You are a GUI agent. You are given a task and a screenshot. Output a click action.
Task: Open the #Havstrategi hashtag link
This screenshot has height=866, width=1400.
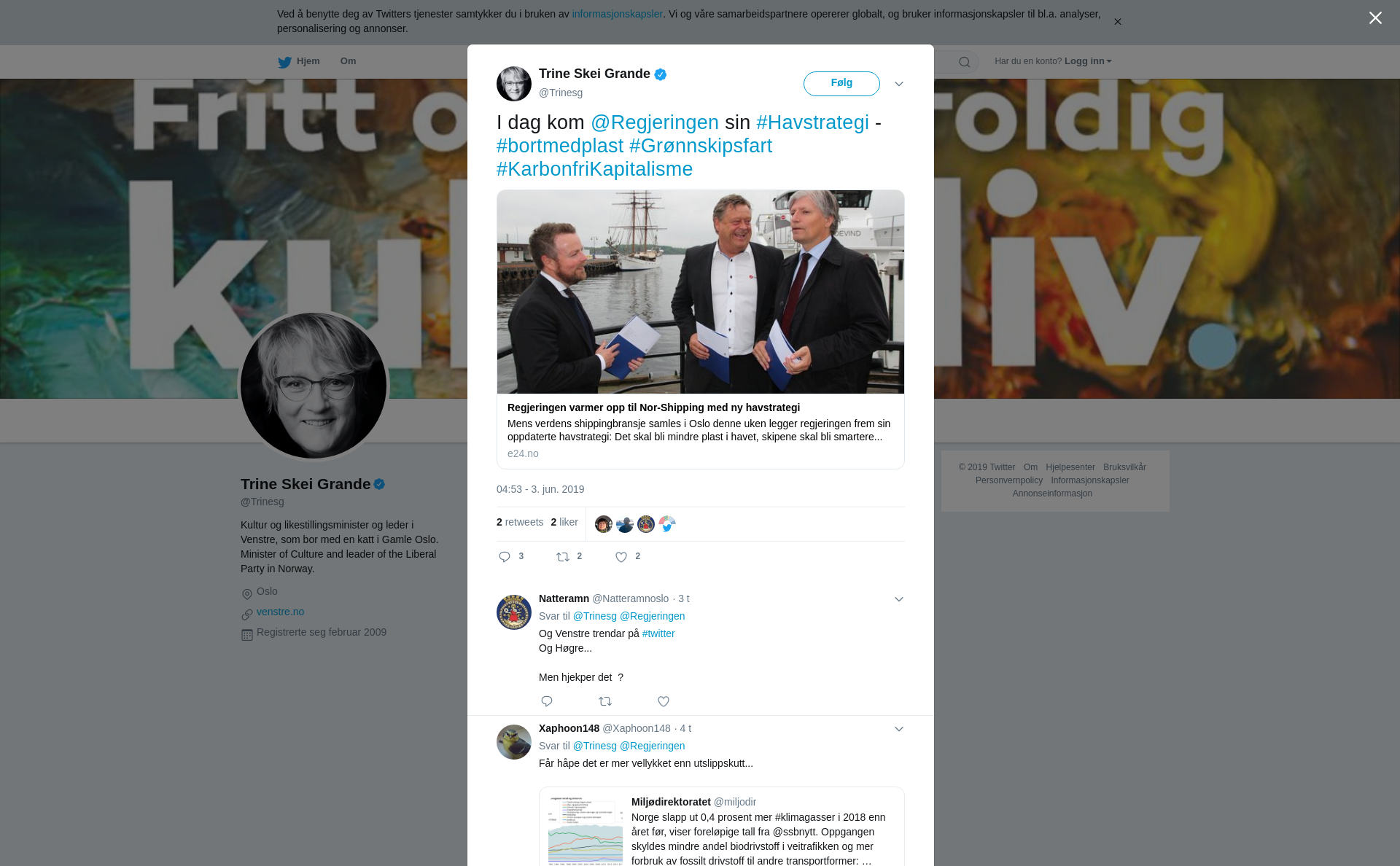tap(812, 122)
